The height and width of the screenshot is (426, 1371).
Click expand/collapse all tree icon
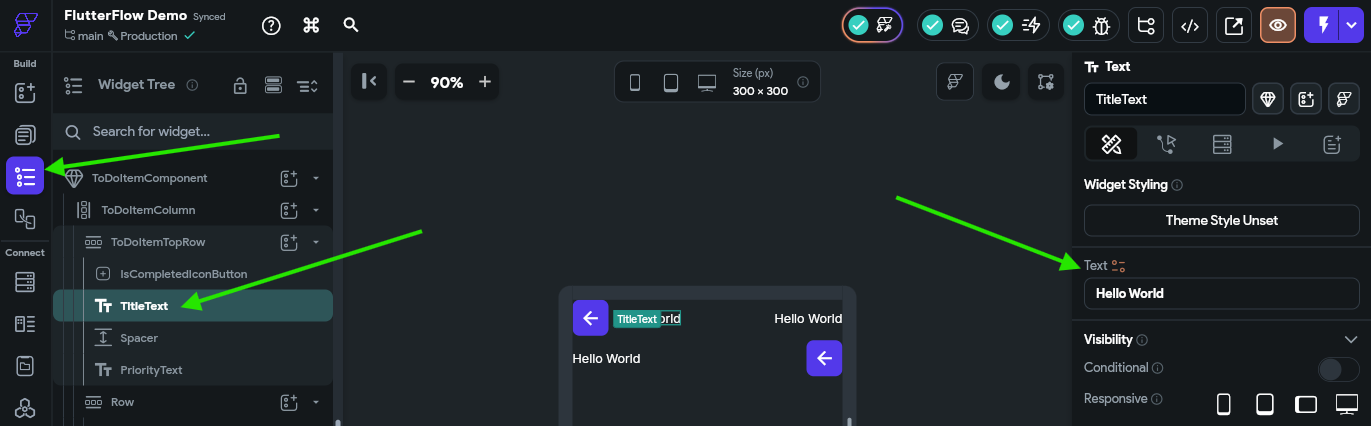coord(307,86)
